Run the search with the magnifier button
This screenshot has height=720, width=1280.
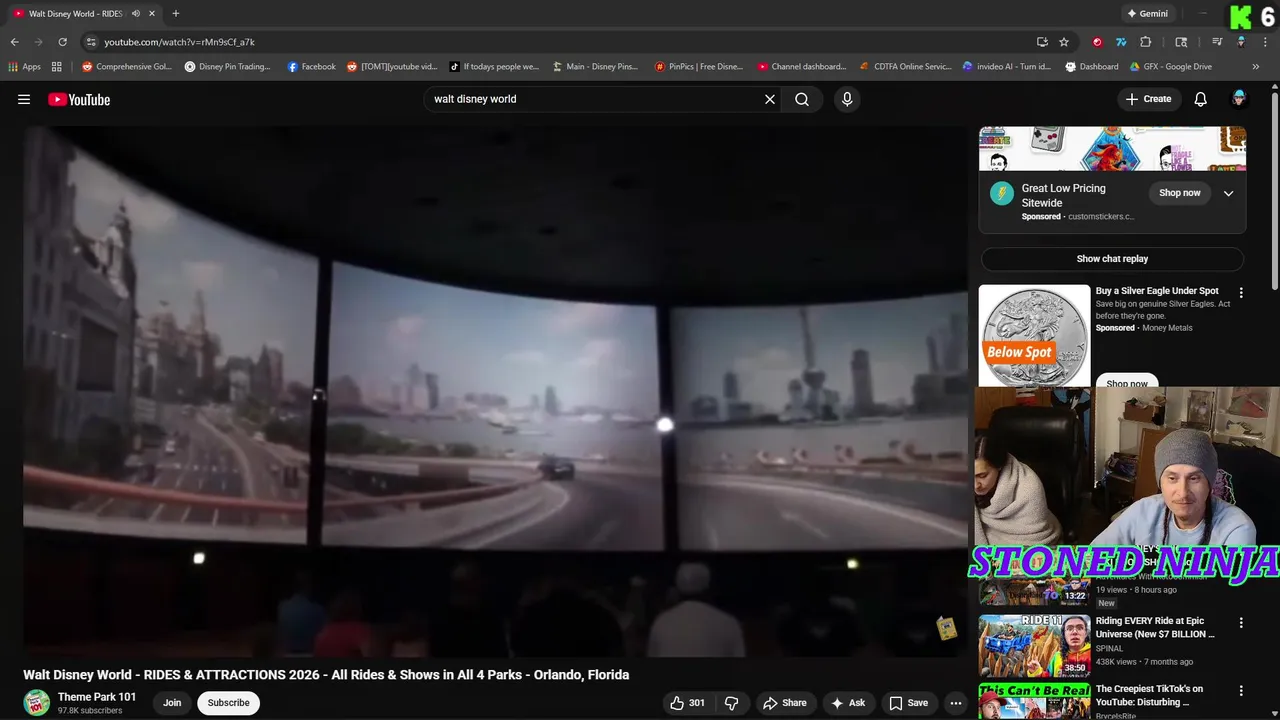(x=802, y=99)
